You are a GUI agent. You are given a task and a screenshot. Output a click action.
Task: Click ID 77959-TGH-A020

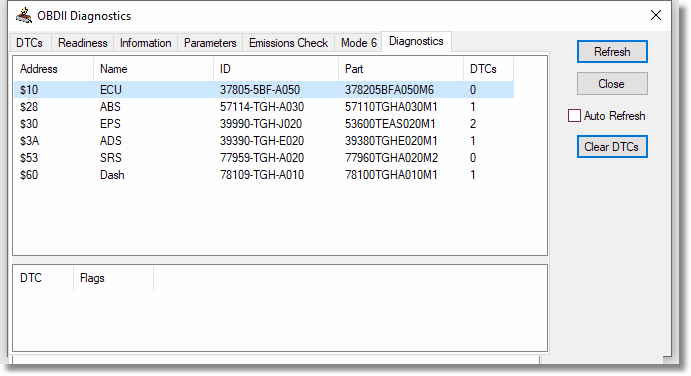coord(262,158)
